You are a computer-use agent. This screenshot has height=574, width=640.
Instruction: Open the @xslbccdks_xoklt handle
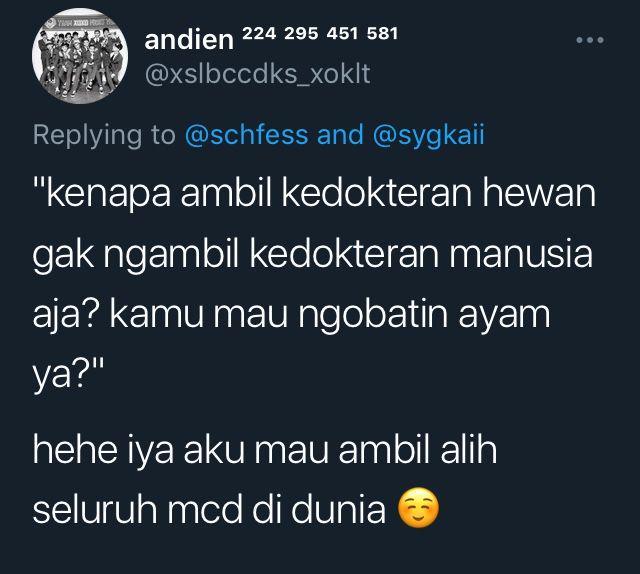[258, 74]
